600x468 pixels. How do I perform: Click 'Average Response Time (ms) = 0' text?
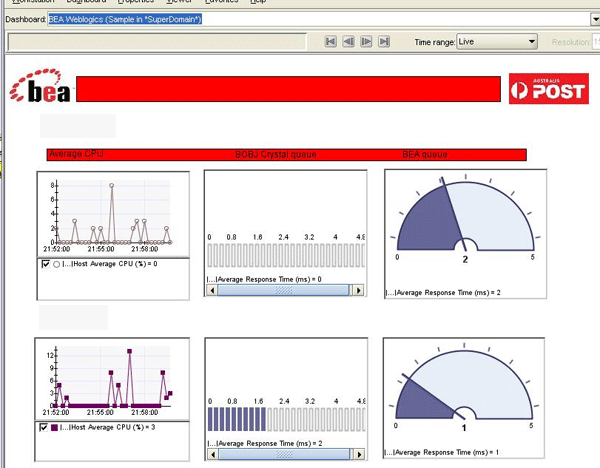[264, 279]
